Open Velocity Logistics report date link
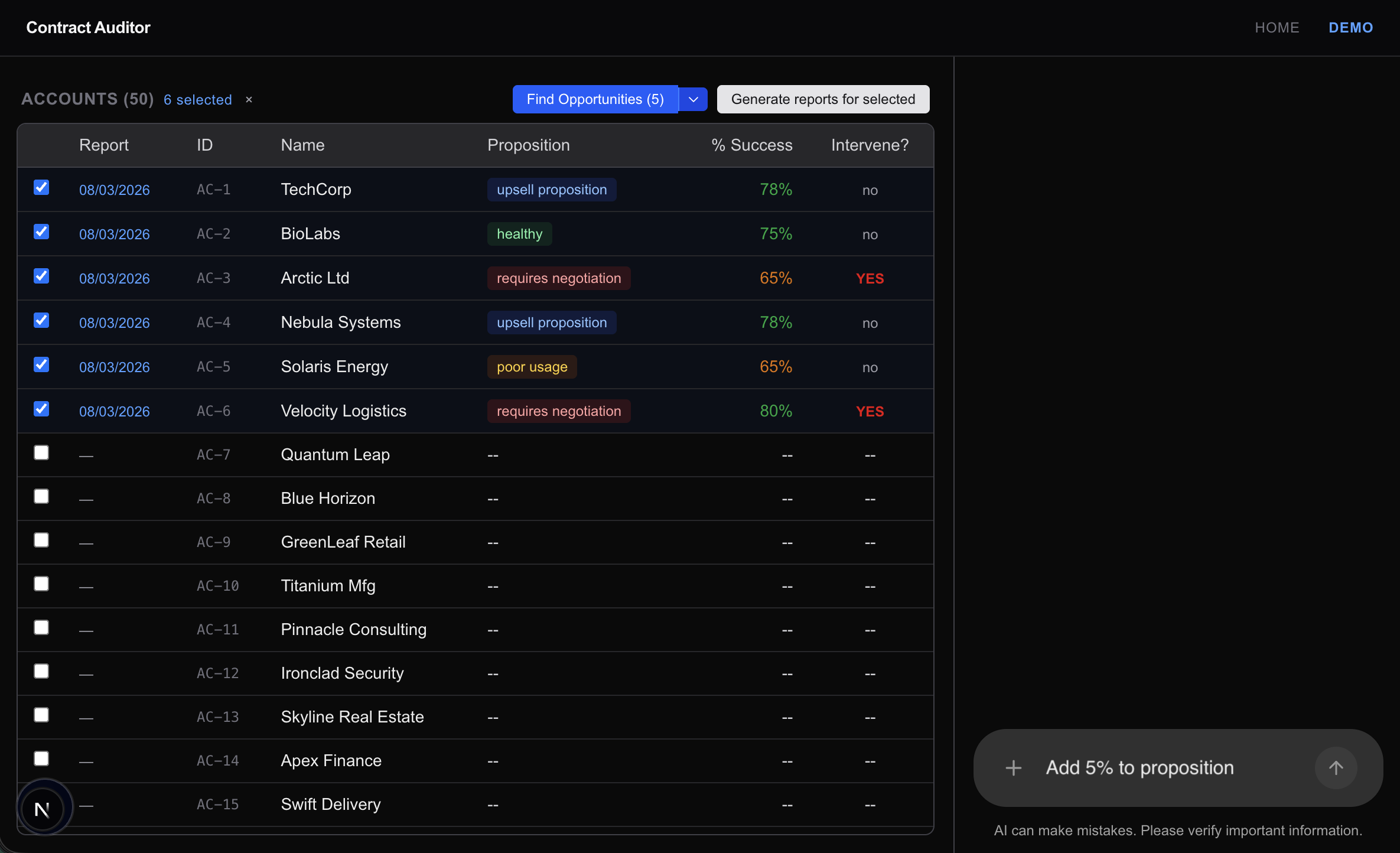This screenshot has width=1400, height=853. (x=115, y=411)
